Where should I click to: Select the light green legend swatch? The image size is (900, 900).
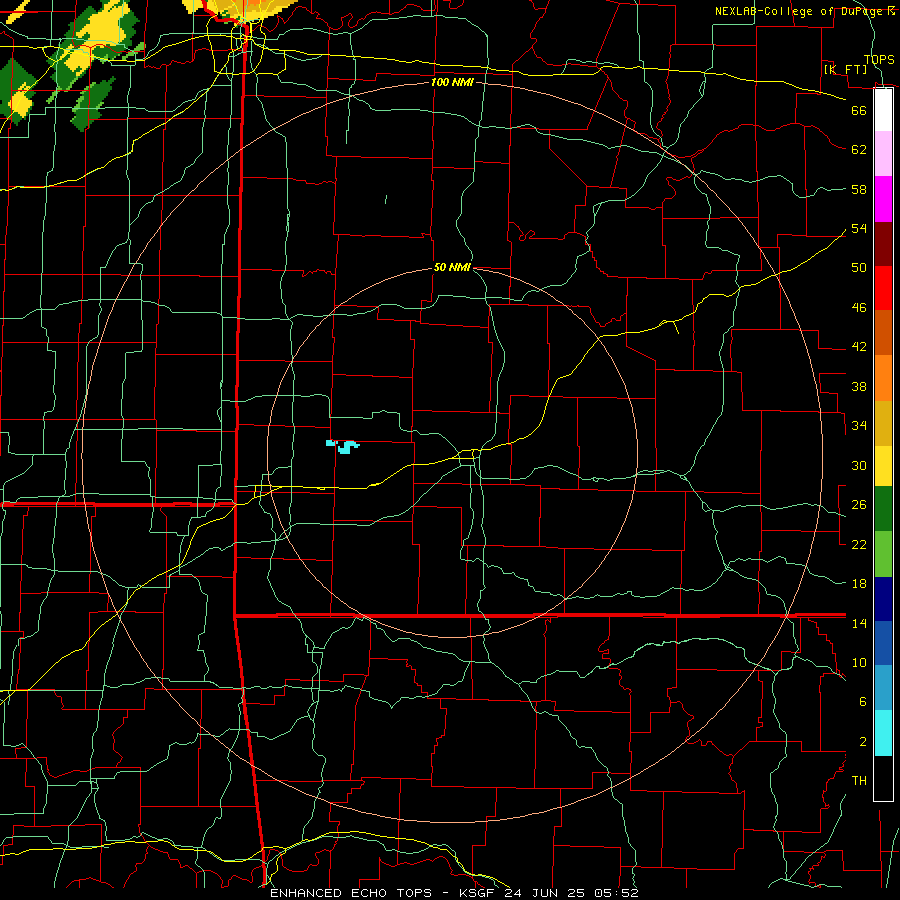click(883, 554)
